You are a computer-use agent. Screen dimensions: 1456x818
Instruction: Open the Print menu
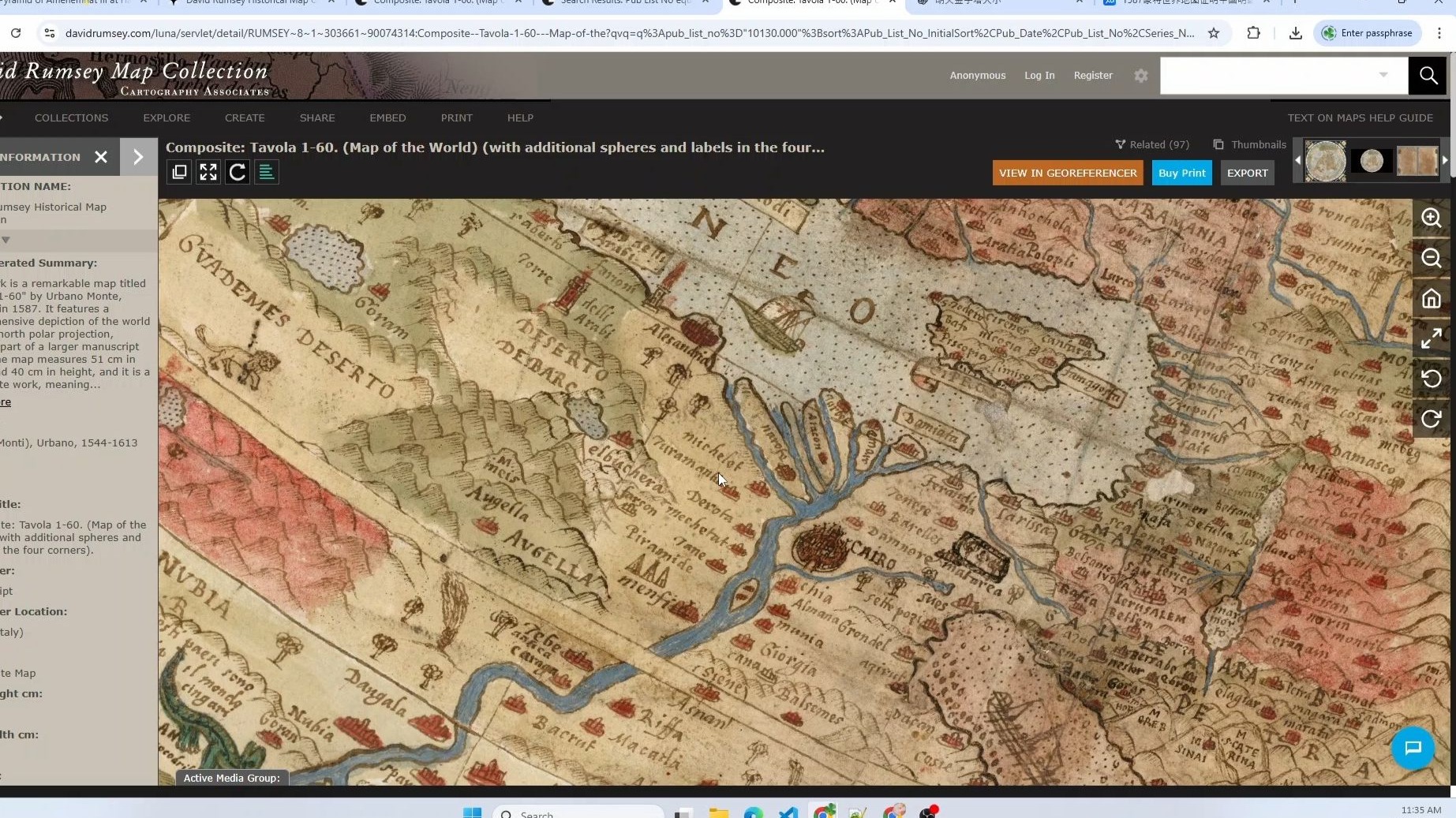[x=457, y=118]
